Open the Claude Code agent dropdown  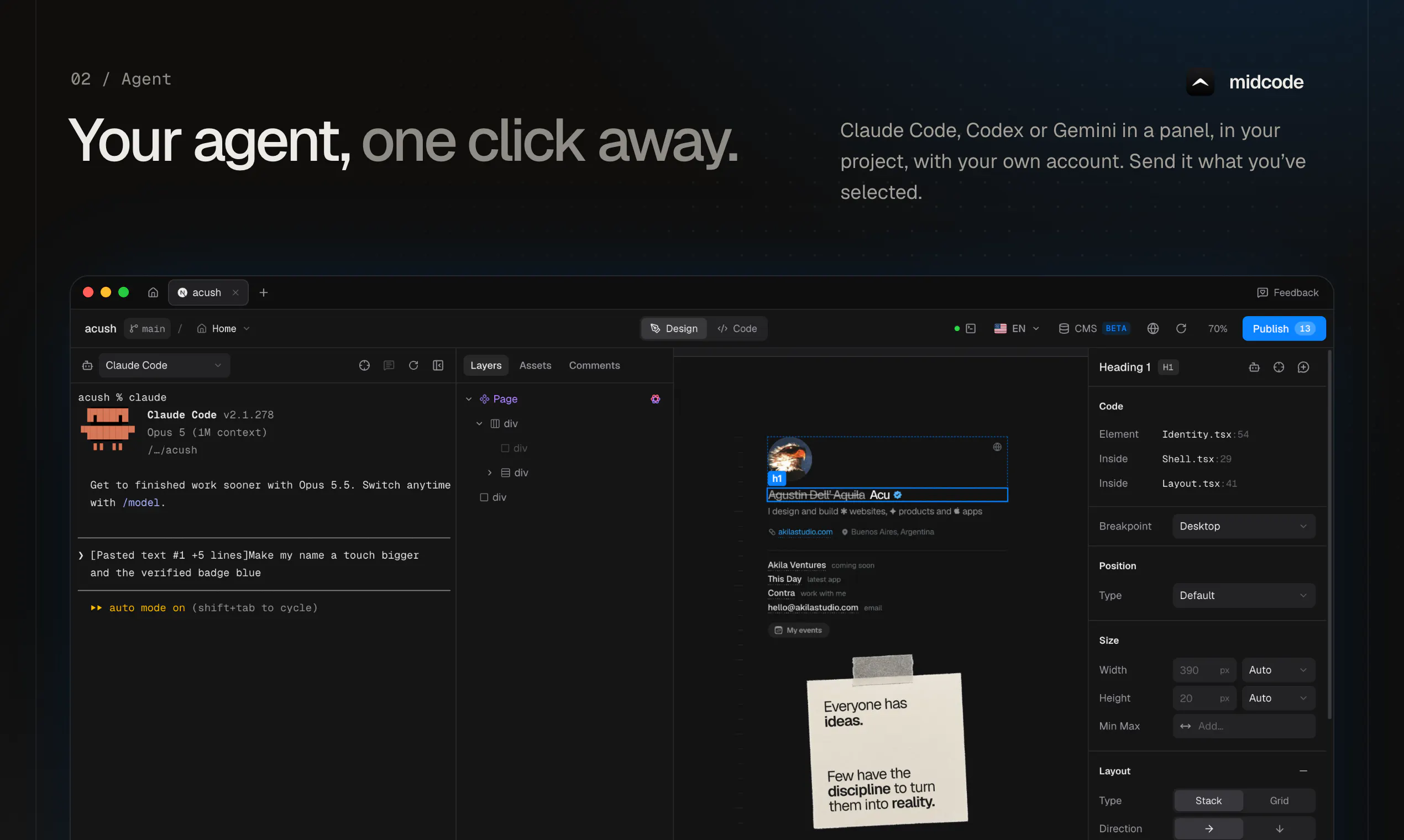pyautogui.click(x=164, y=366)
